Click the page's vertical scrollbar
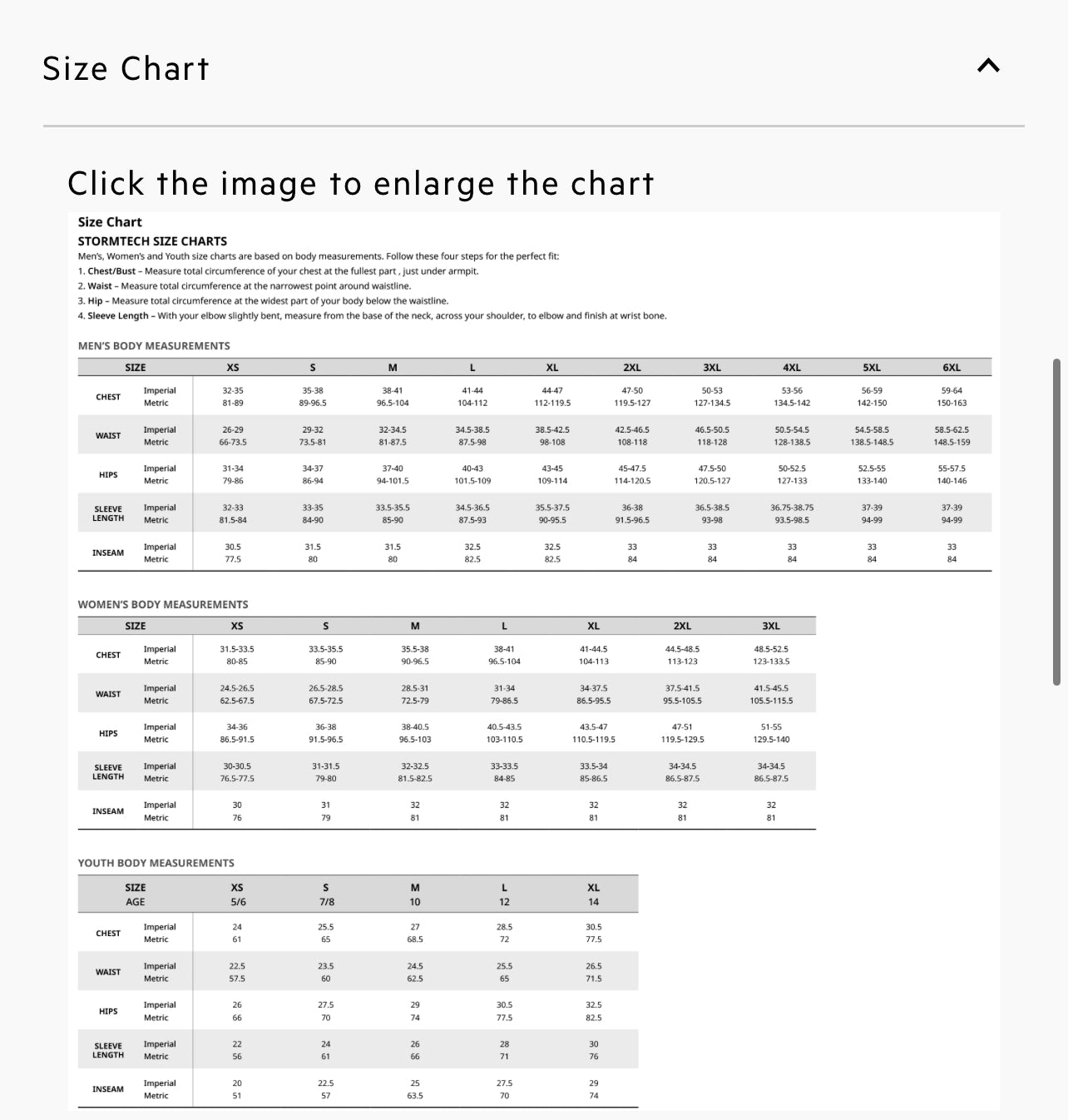 (x=1056, y=522)
